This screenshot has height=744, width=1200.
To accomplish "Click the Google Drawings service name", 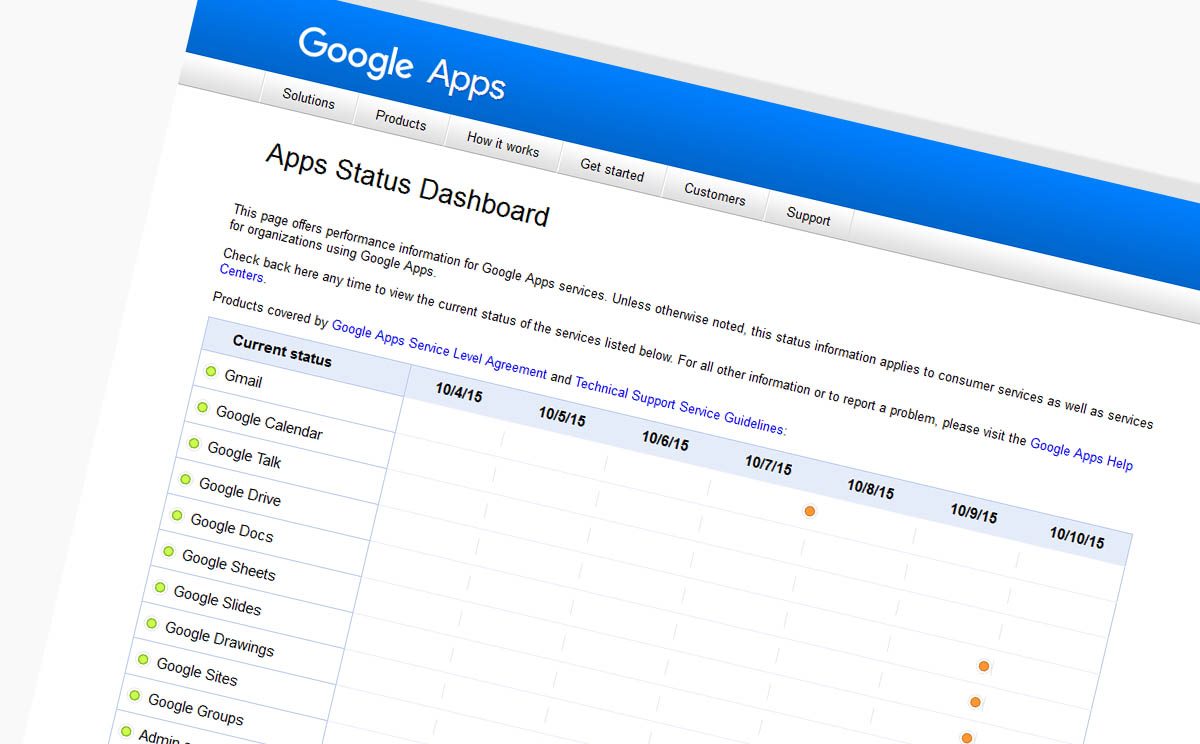I will tap(219, 638).
